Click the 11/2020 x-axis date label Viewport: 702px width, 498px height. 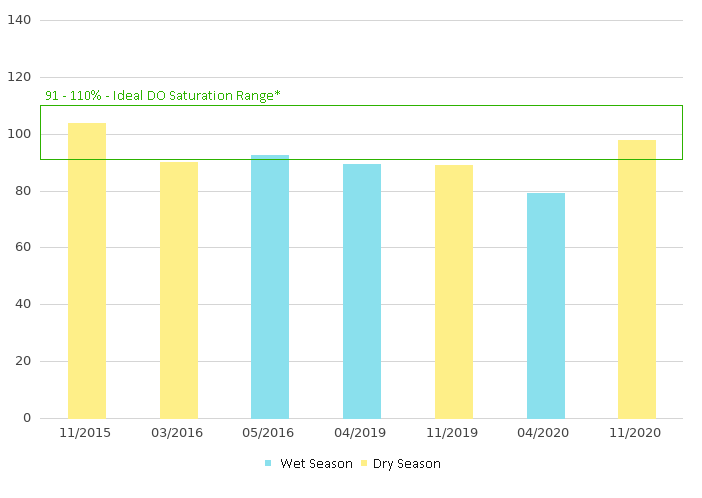(636, 433)
